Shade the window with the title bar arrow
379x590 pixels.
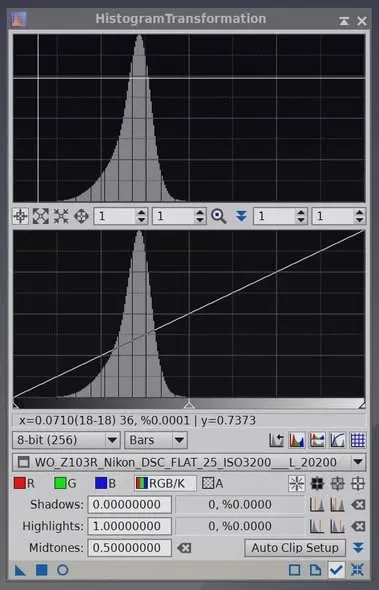(344, 21)
